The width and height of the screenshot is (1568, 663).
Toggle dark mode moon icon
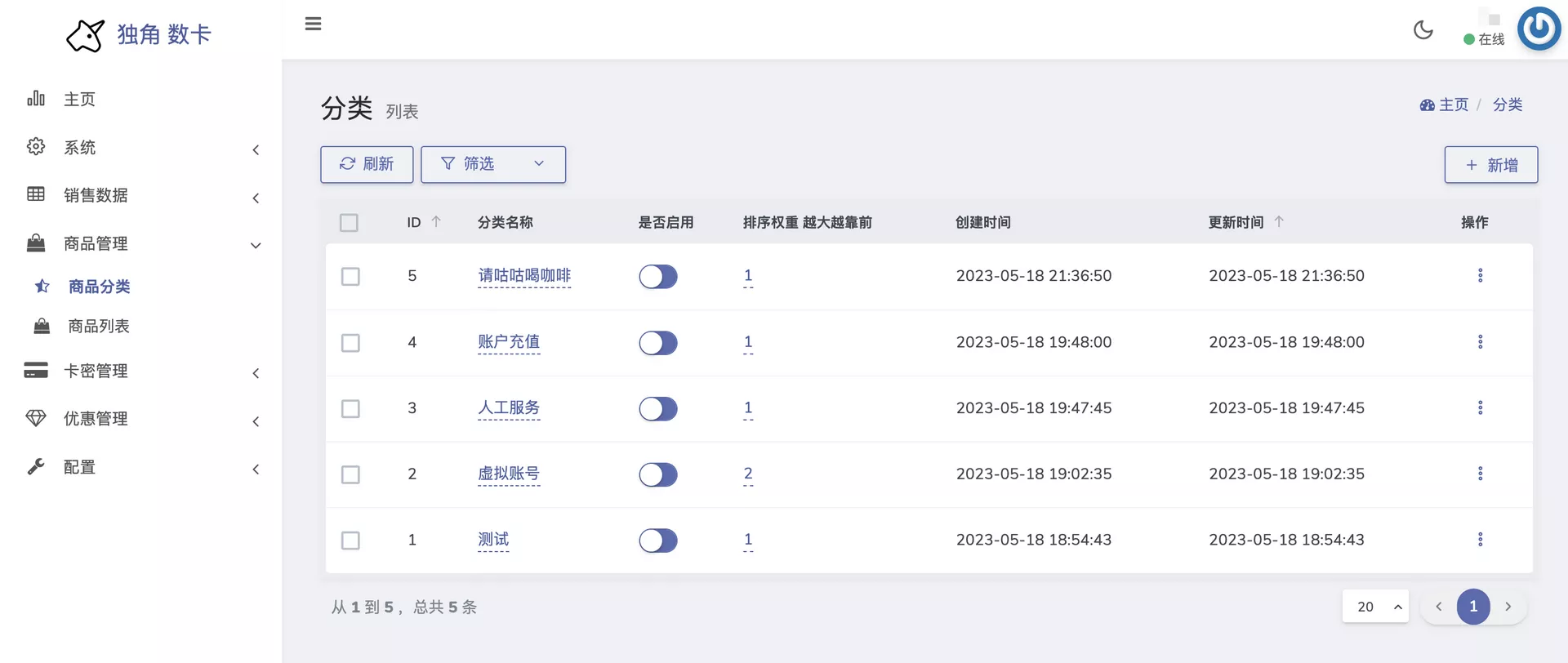point(1423,30)
